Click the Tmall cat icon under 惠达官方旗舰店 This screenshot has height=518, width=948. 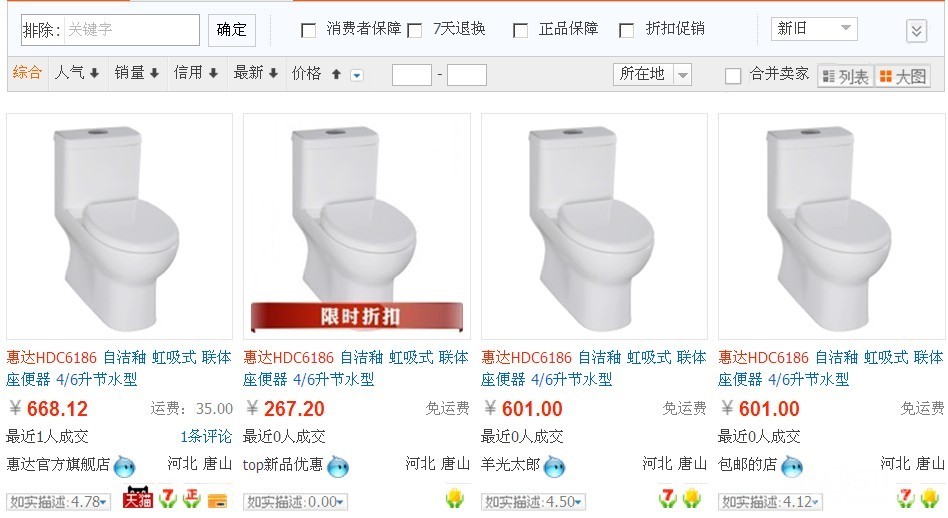tap(137, 499)
